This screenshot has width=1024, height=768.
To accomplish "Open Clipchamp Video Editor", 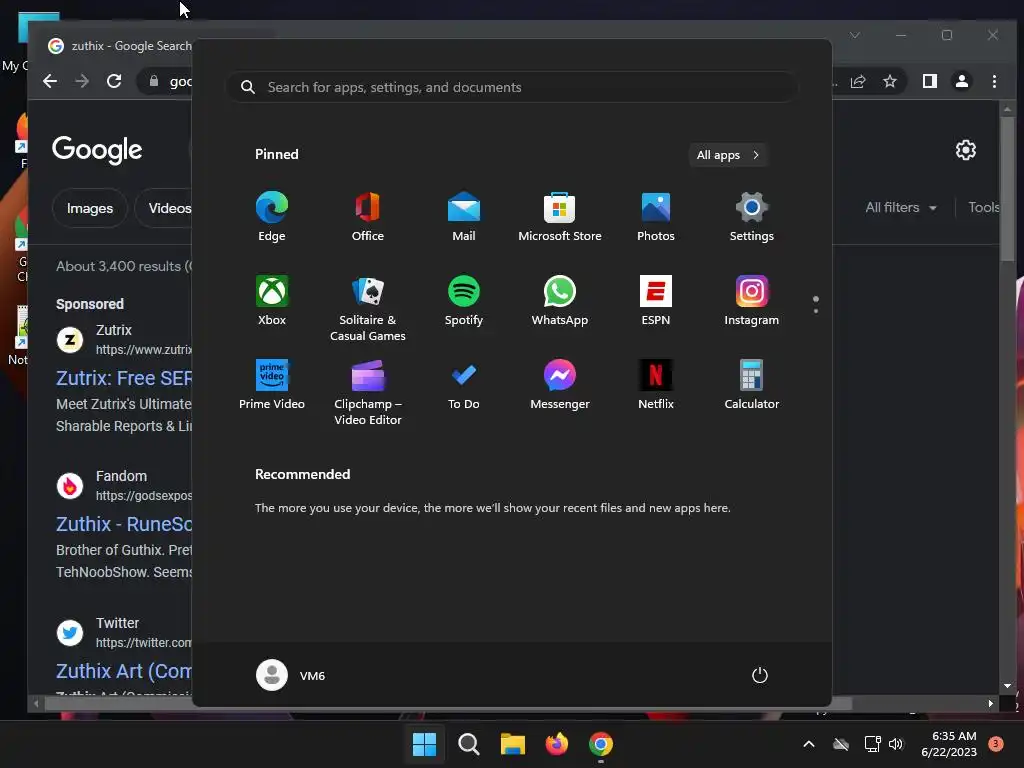I will (x=368, y=392).
